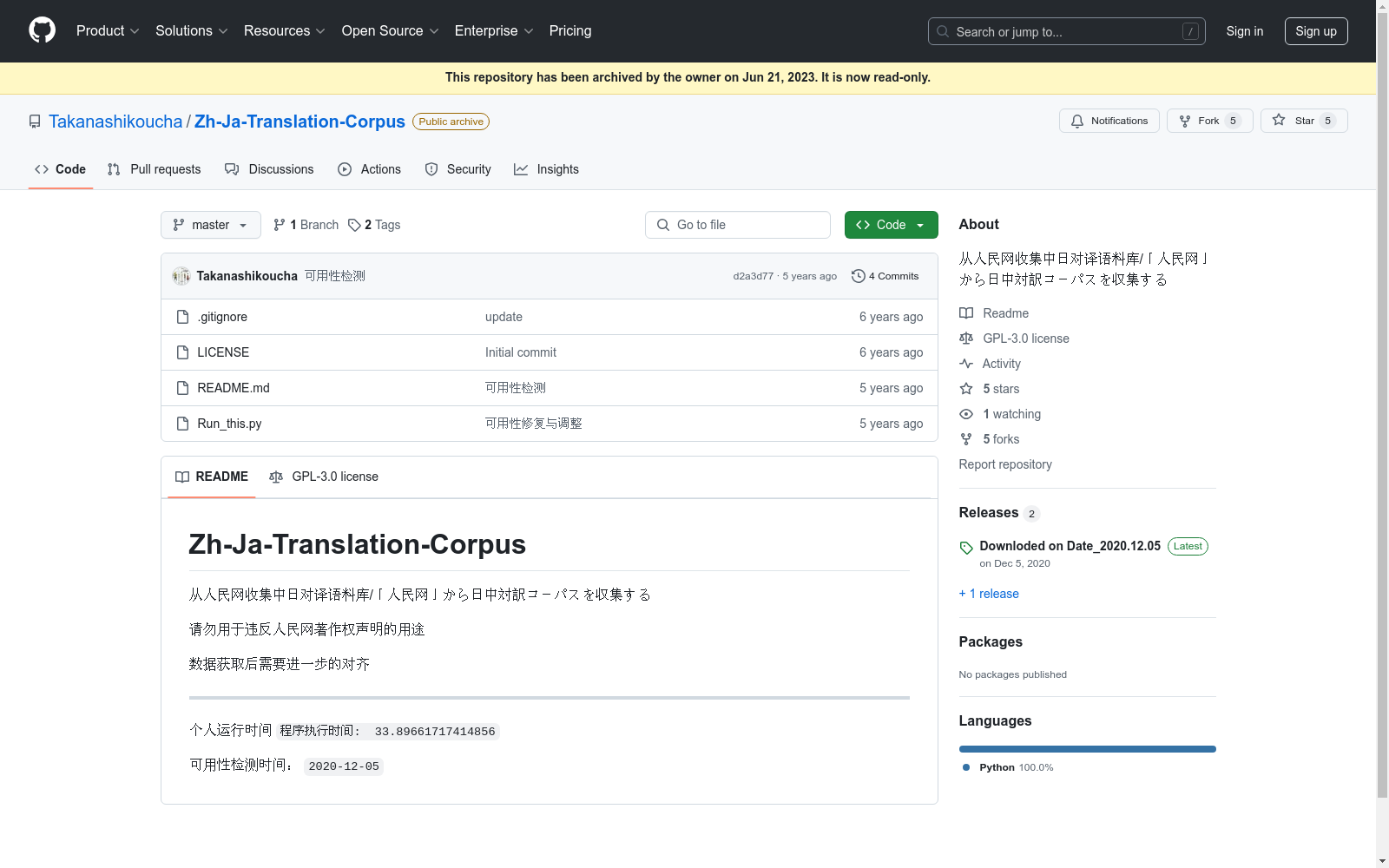1389x868 pixels.
Task: Click the release tag icon
Action: [x=966, y=548]
